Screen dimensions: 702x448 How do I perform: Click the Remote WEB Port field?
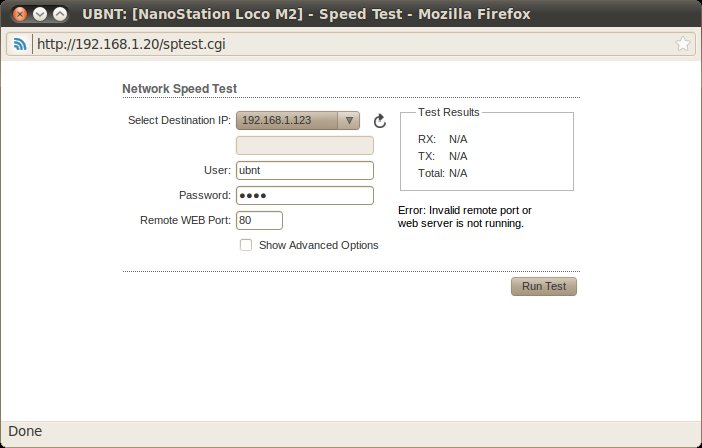pyautogui.click(x=259, y=220)
